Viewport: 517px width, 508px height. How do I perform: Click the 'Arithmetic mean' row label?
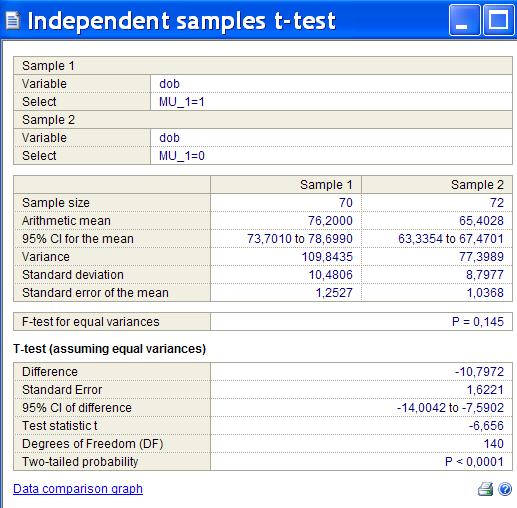(x=66, y=221)
